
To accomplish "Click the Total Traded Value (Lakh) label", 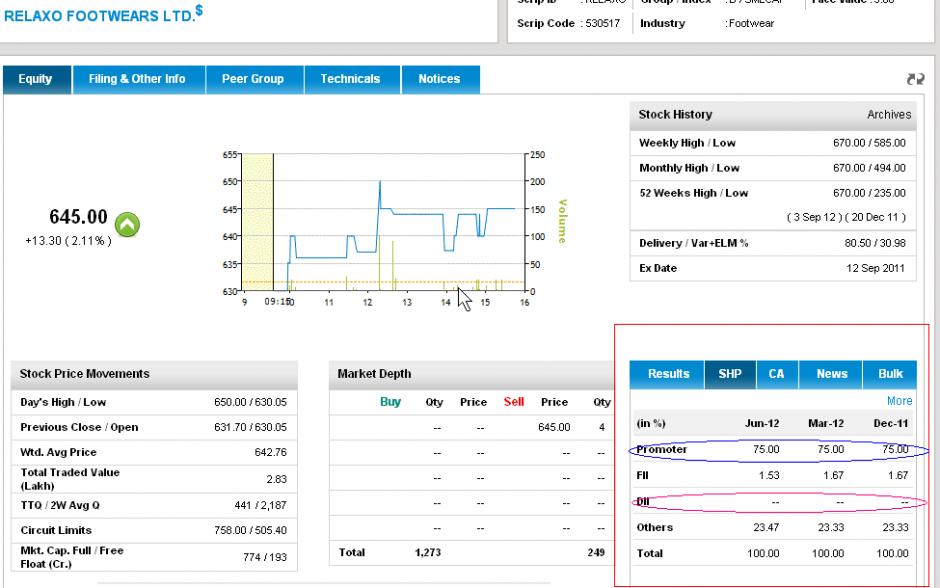I will pyautogui.click(x=70, y=479).
